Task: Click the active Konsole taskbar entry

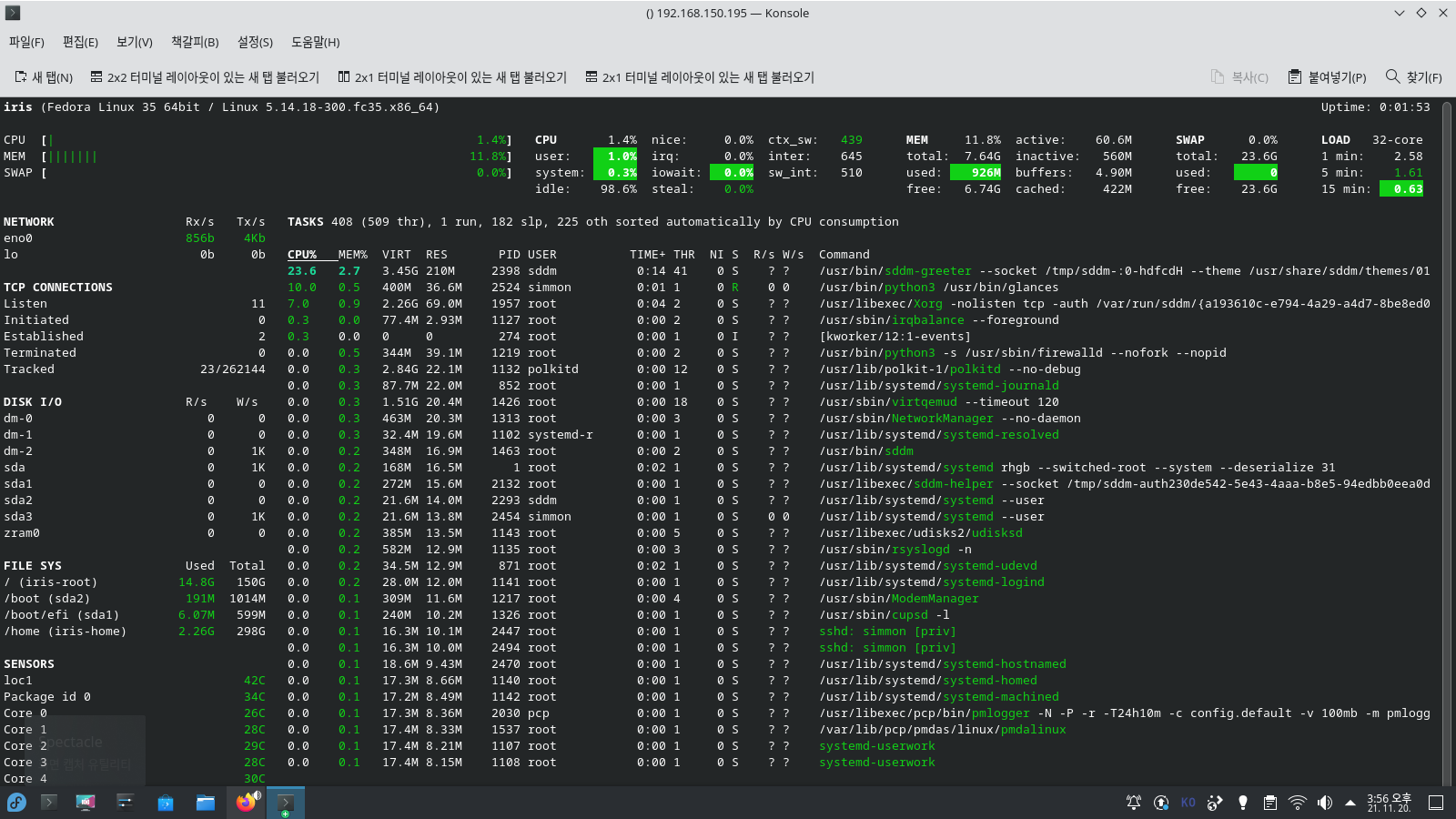Action: click(x=286, y=803)
